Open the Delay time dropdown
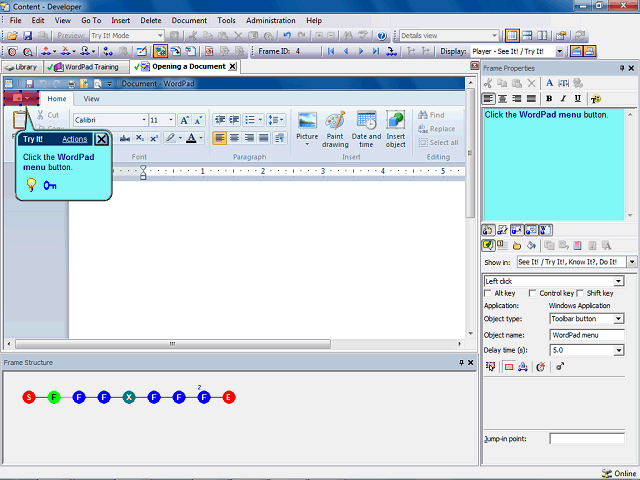Image resolution: width=640 pixels, height=480 pixels. [619, 350]
